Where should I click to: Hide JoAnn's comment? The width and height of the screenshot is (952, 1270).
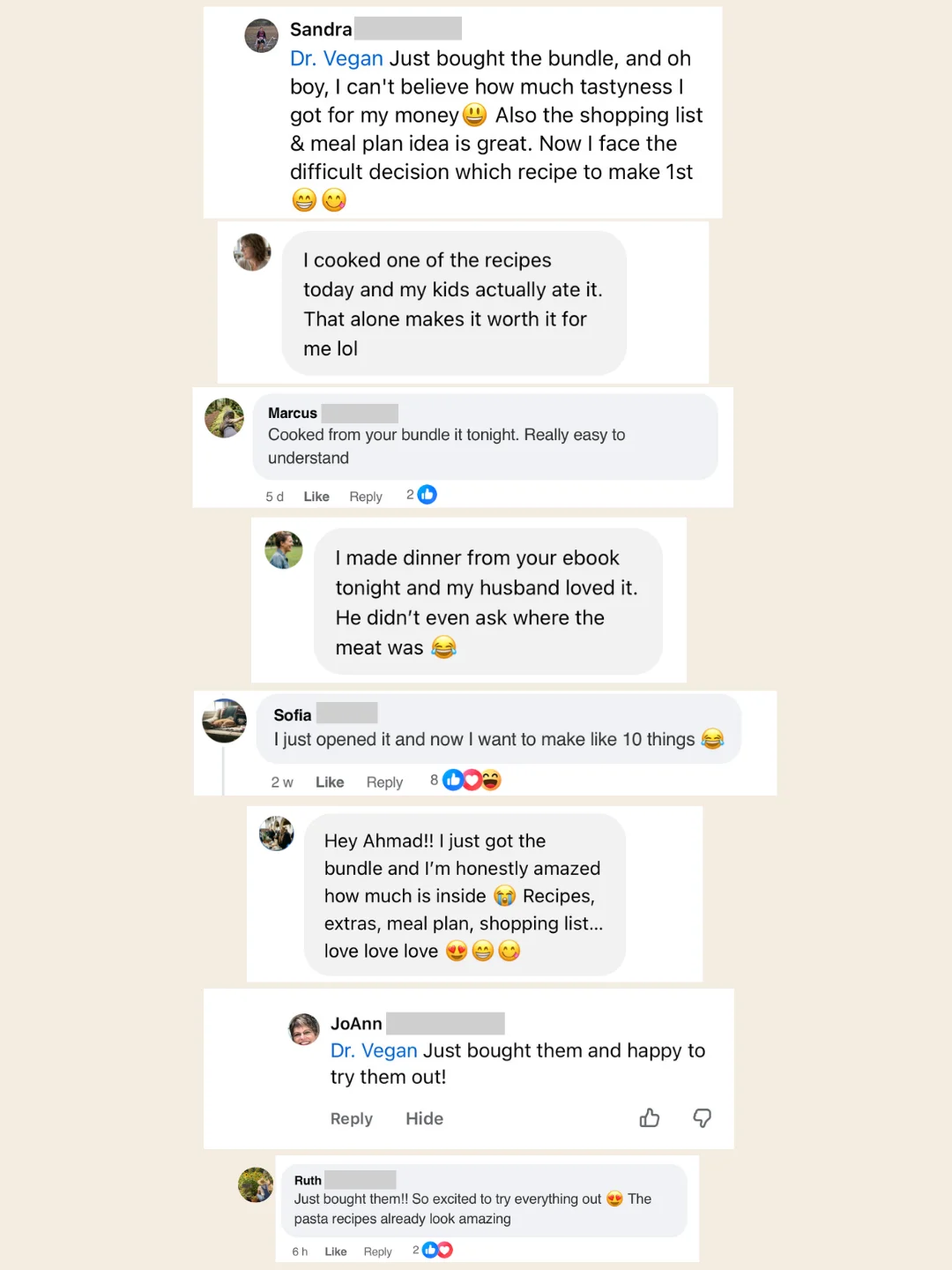coord(424,1118)
